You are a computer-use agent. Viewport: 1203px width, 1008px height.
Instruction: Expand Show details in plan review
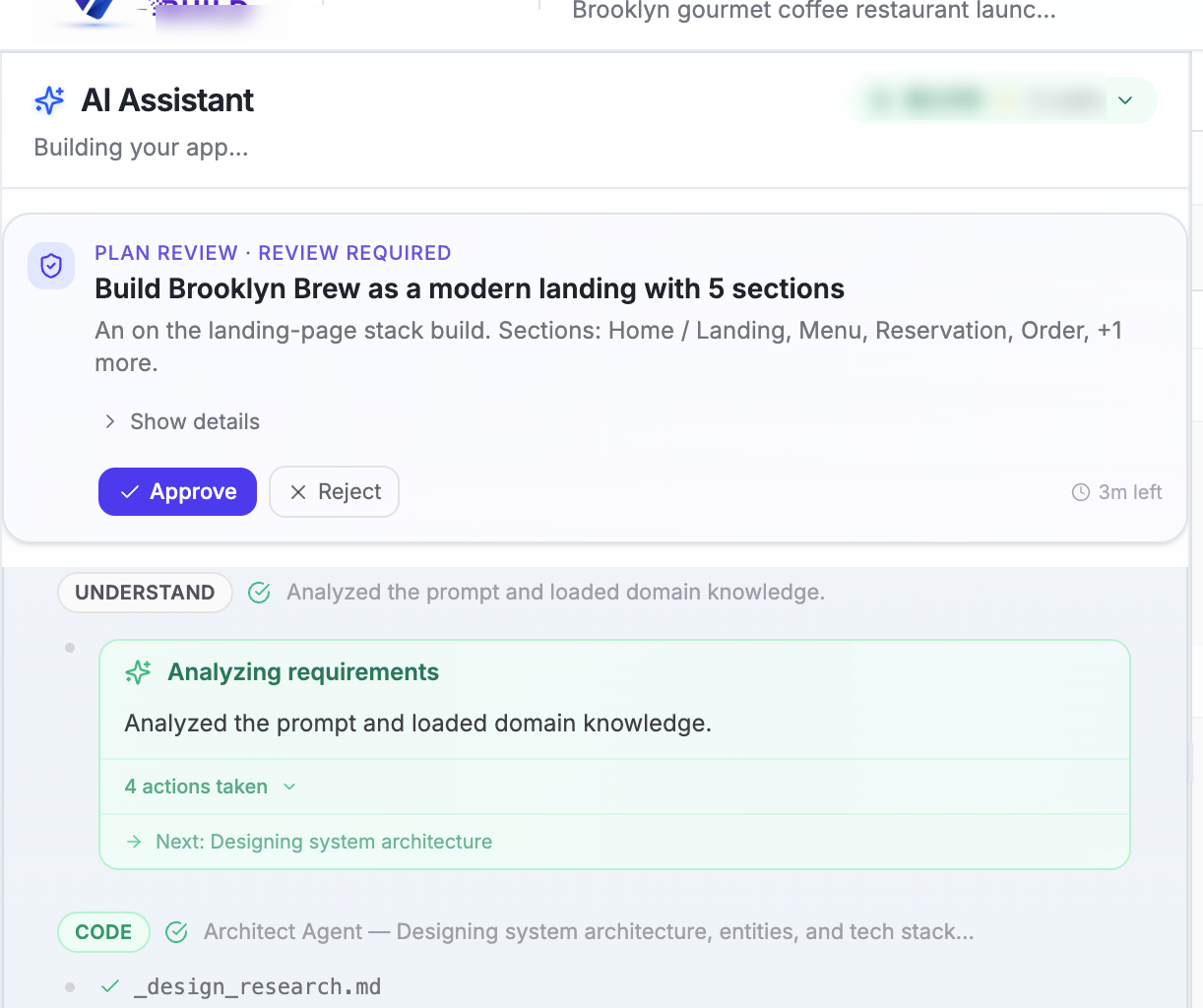(x=182, y=421)
